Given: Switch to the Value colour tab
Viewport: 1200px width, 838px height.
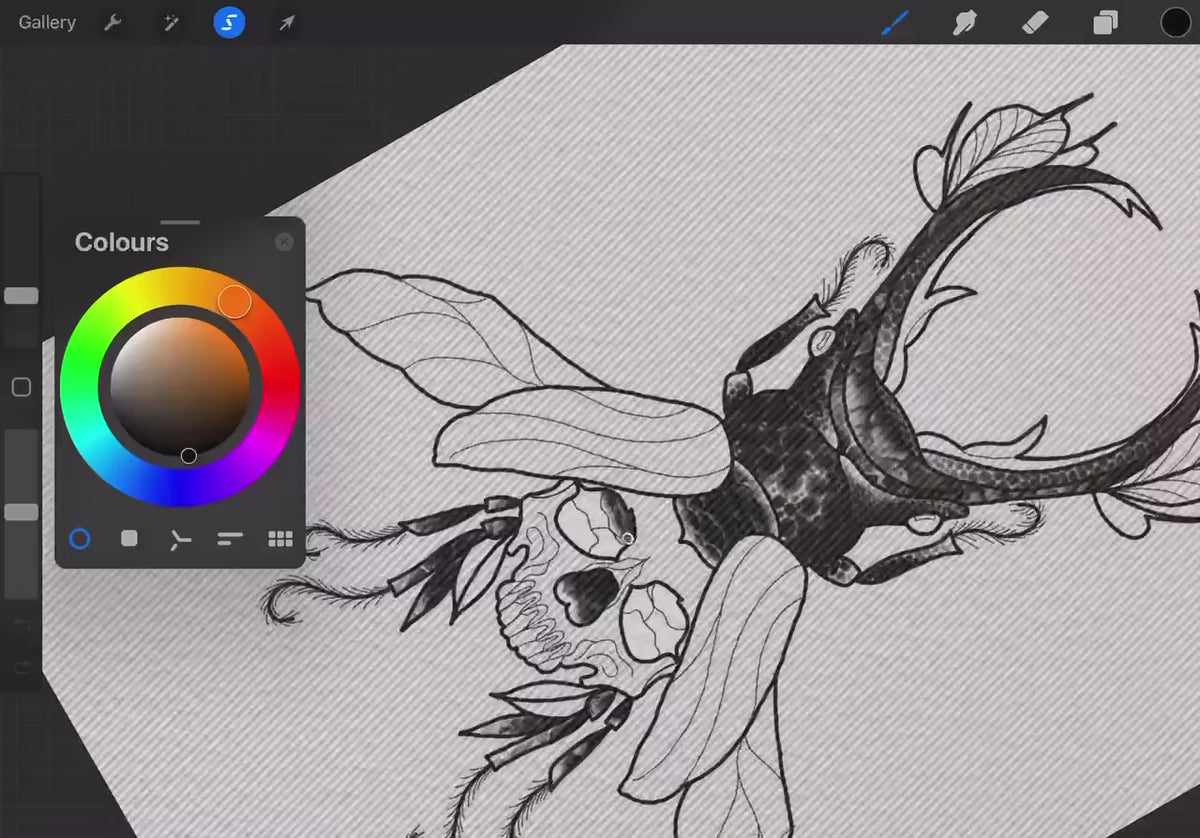Looking at the screenshot, I should (x=230, y=539).
